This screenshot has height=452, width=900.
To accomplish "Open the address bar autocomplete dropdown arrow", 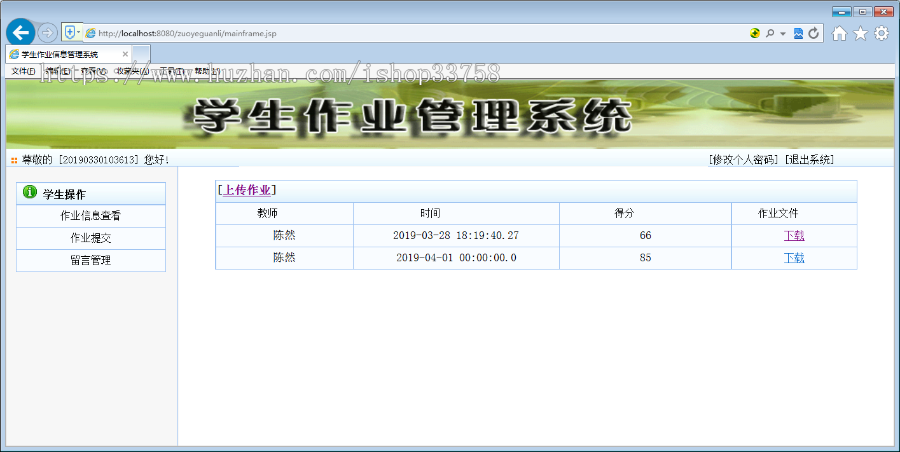I will (783, 34).
